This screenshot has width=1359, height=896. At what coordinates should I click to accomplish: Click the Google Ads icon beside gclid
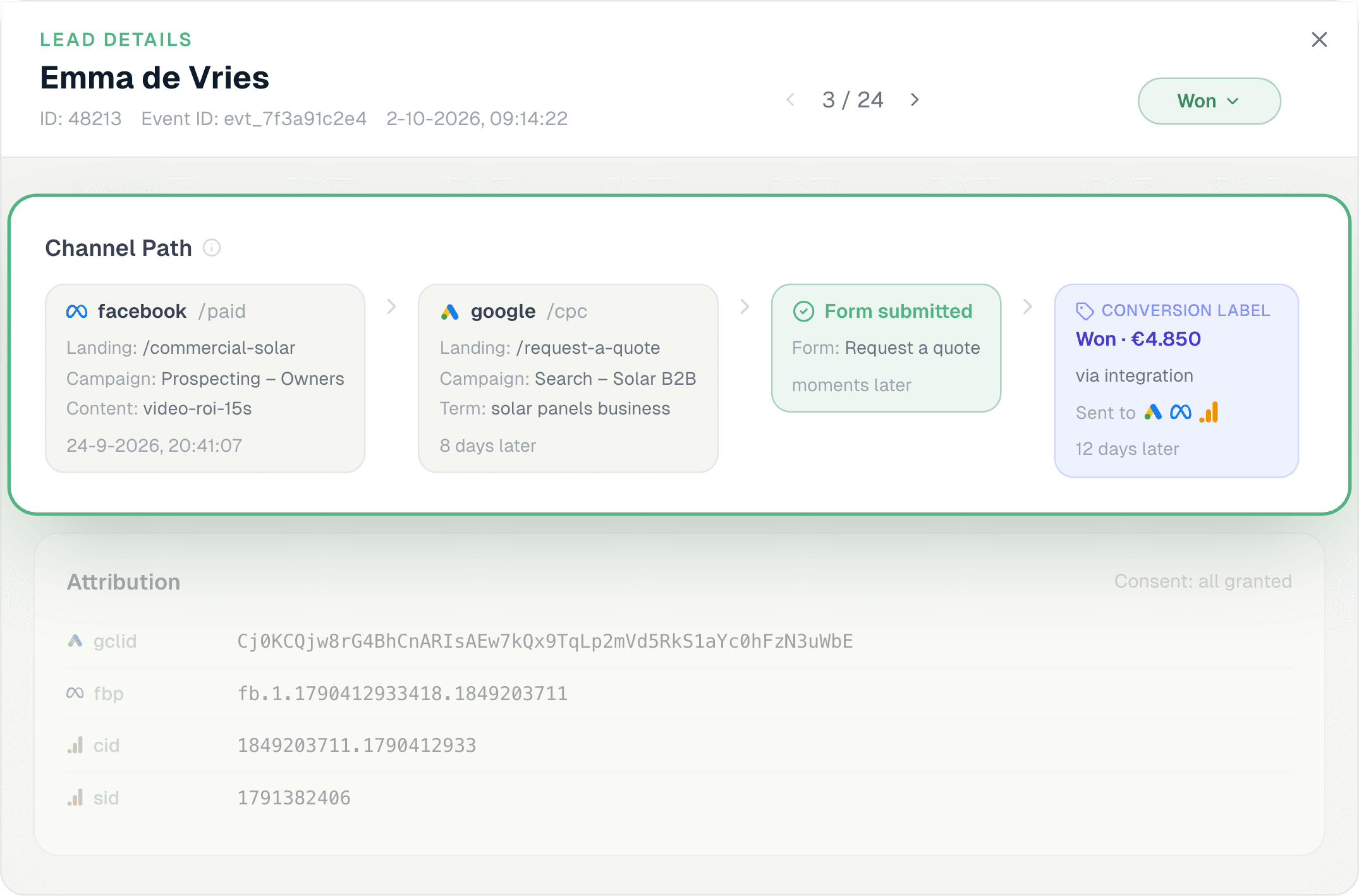tap(75, 641)
